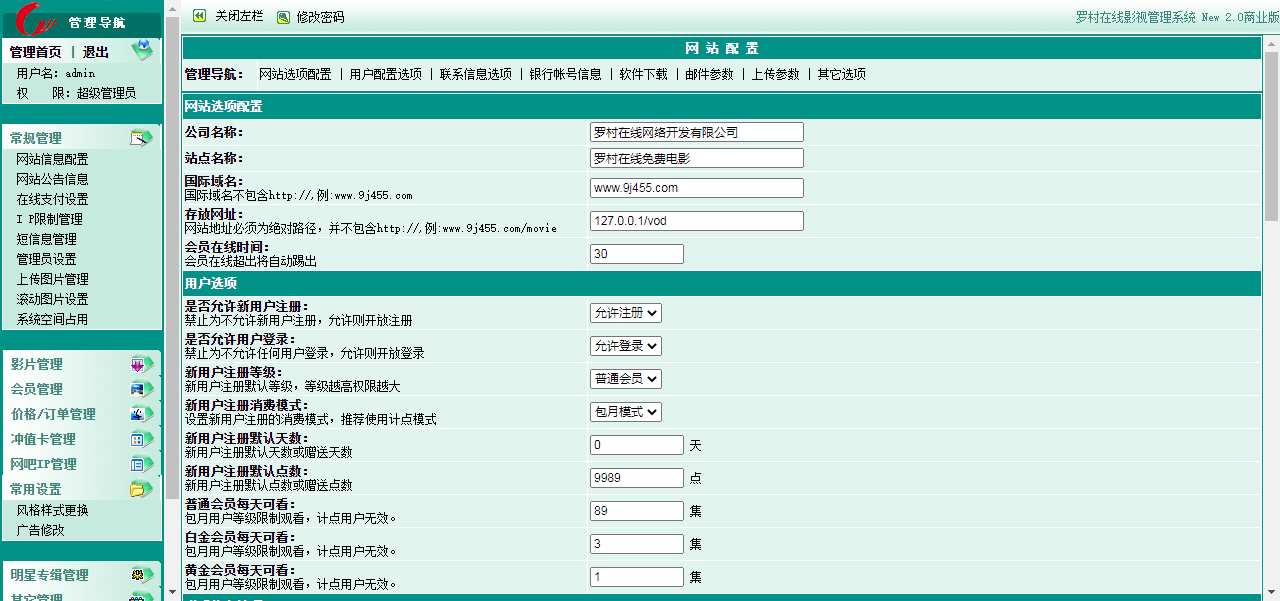Open 管理员设置 in the sidebar
The image size is (1280, 601).
coord(46,259)
